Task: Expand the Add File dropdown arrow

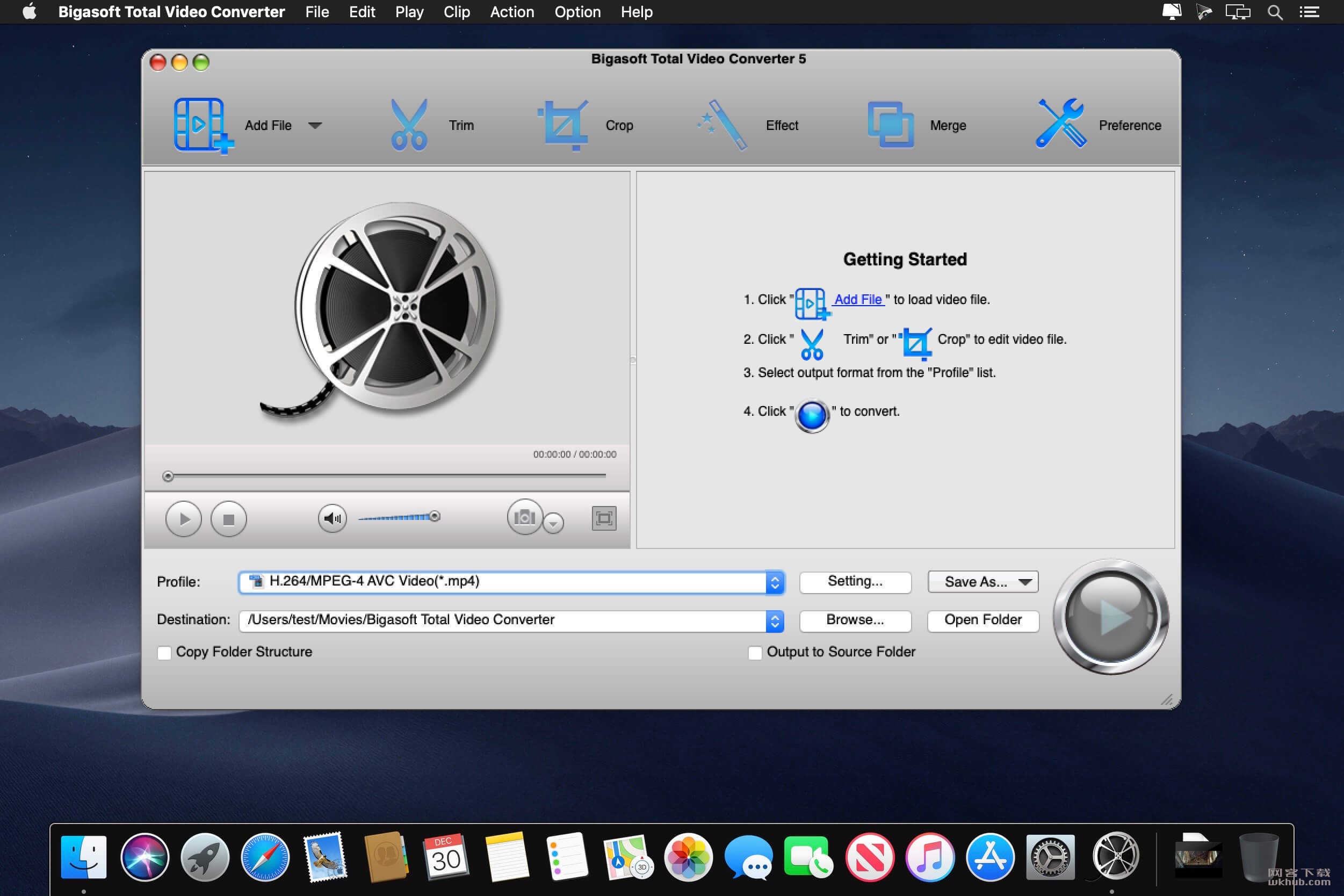Action: click(315, 125)
